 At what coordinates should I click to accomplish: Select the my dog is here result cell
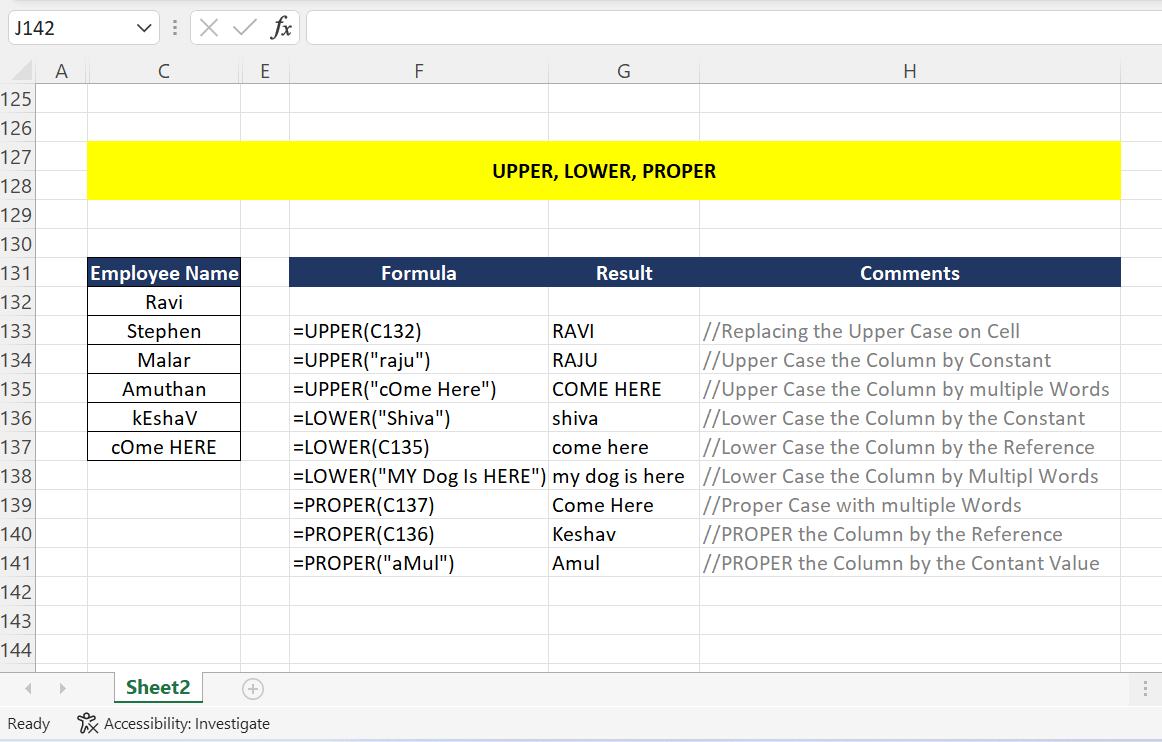click(624, 476)
